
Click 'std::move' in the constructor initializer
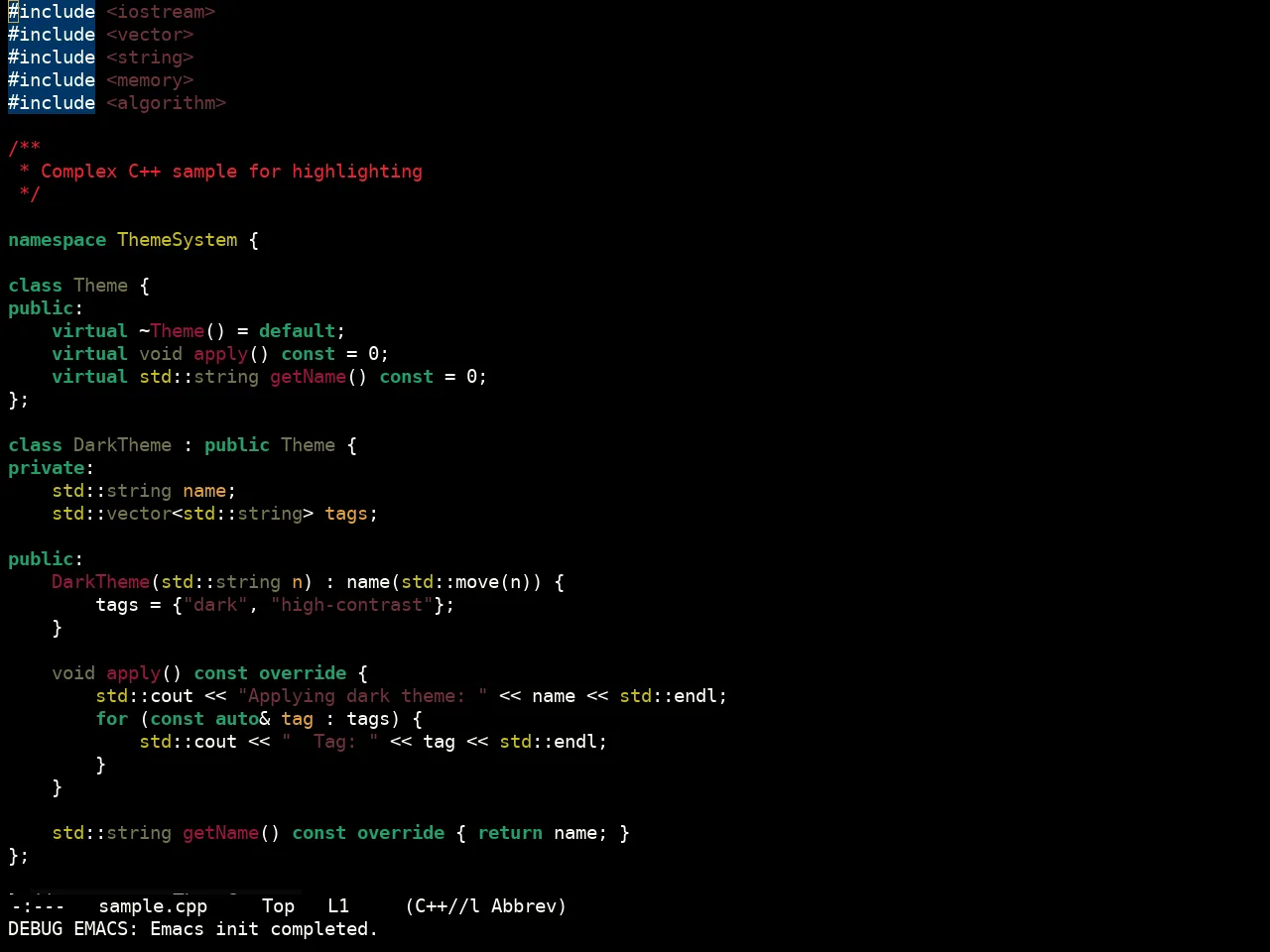[x=450, y=582]
